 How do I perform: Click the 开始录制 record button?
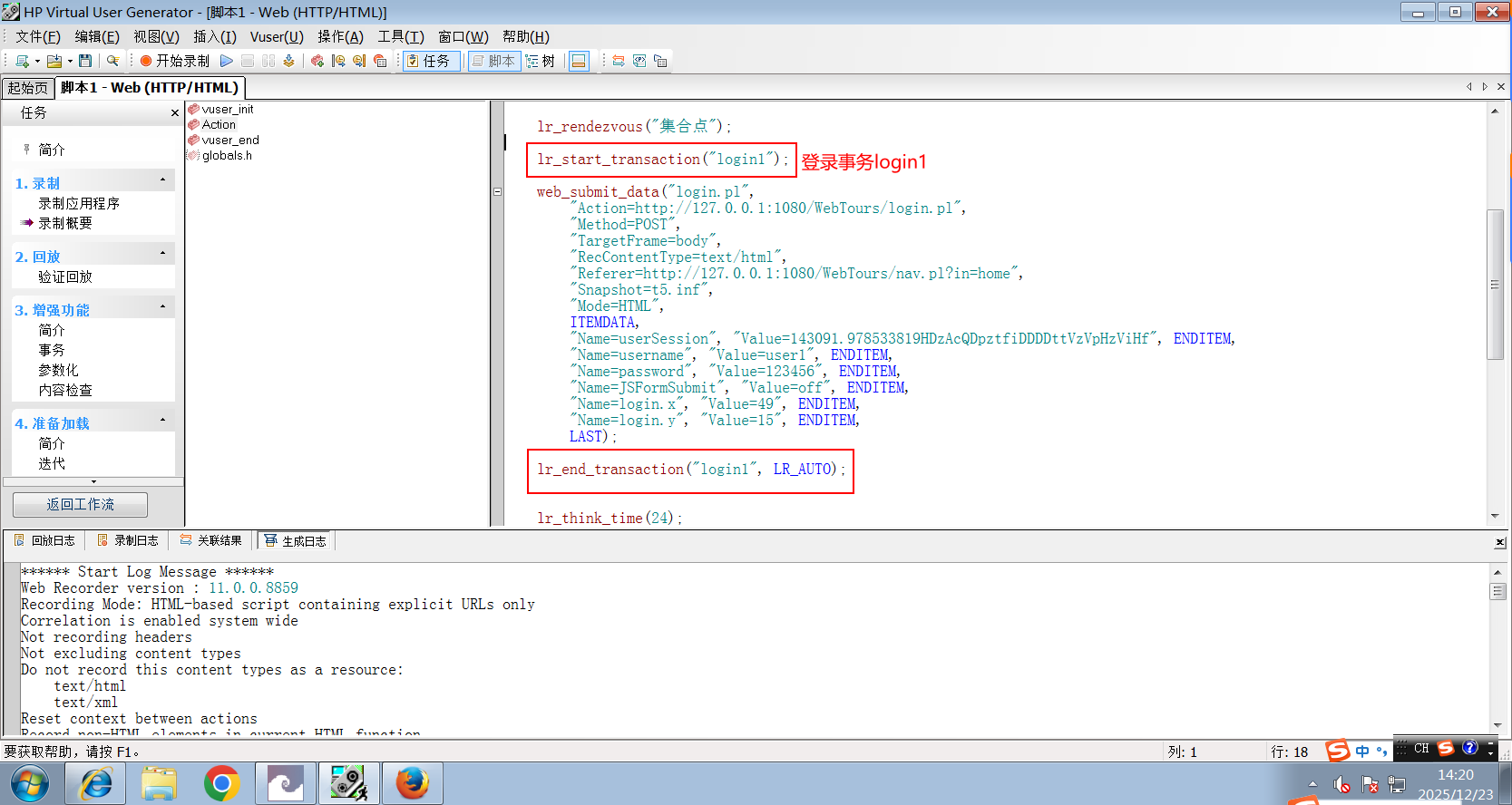coord(174,61)
